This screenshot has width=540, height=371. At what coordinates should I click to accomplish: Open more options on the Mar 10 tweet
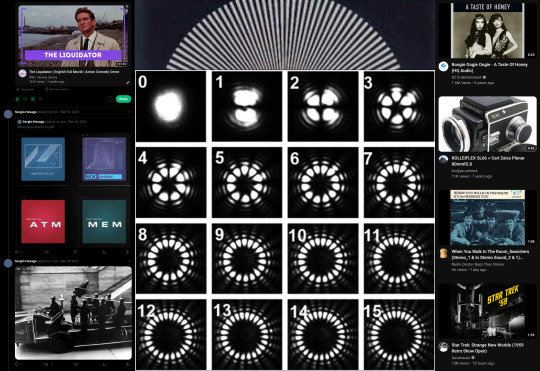point(130,112)
